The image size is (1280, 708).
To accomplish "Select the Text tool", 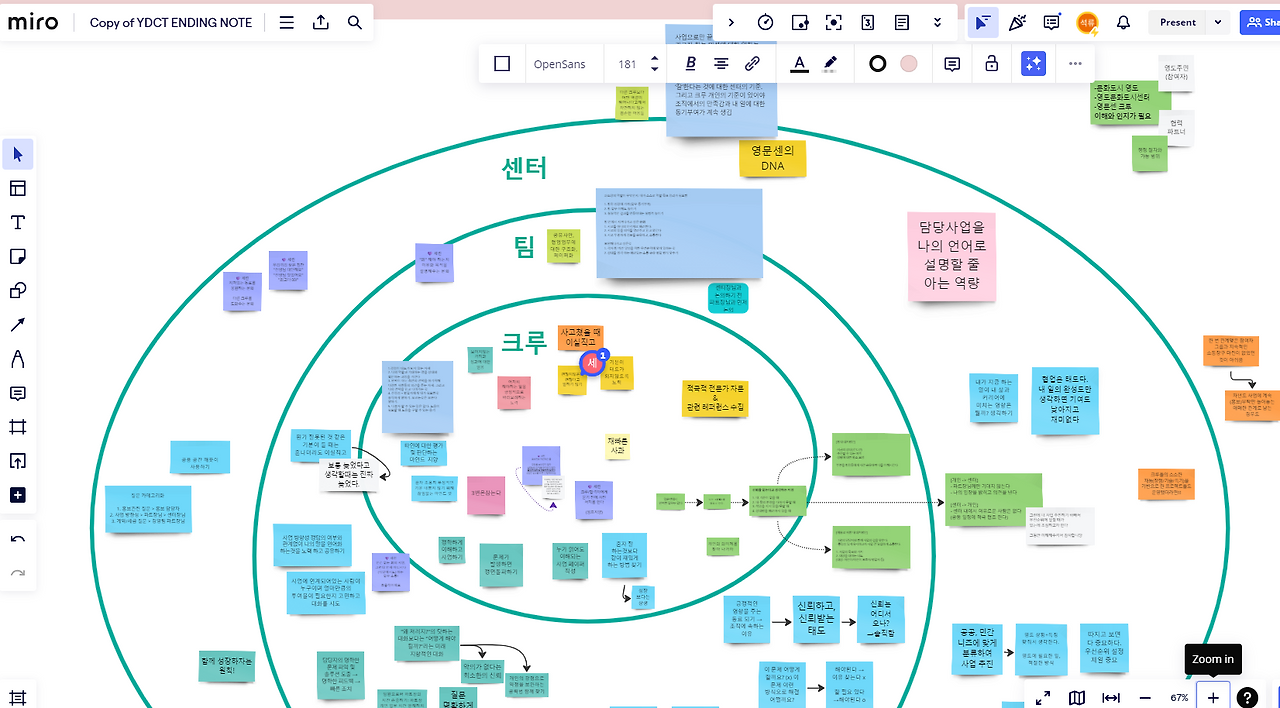I will pos(17,222).
